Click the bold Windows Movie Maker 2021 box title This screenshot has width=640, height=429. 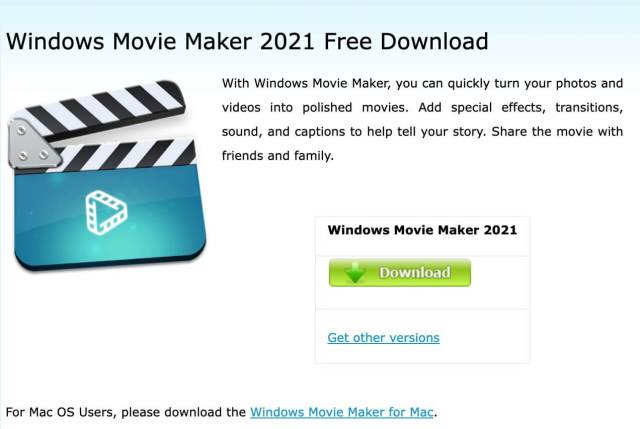[x=422, y=230]
